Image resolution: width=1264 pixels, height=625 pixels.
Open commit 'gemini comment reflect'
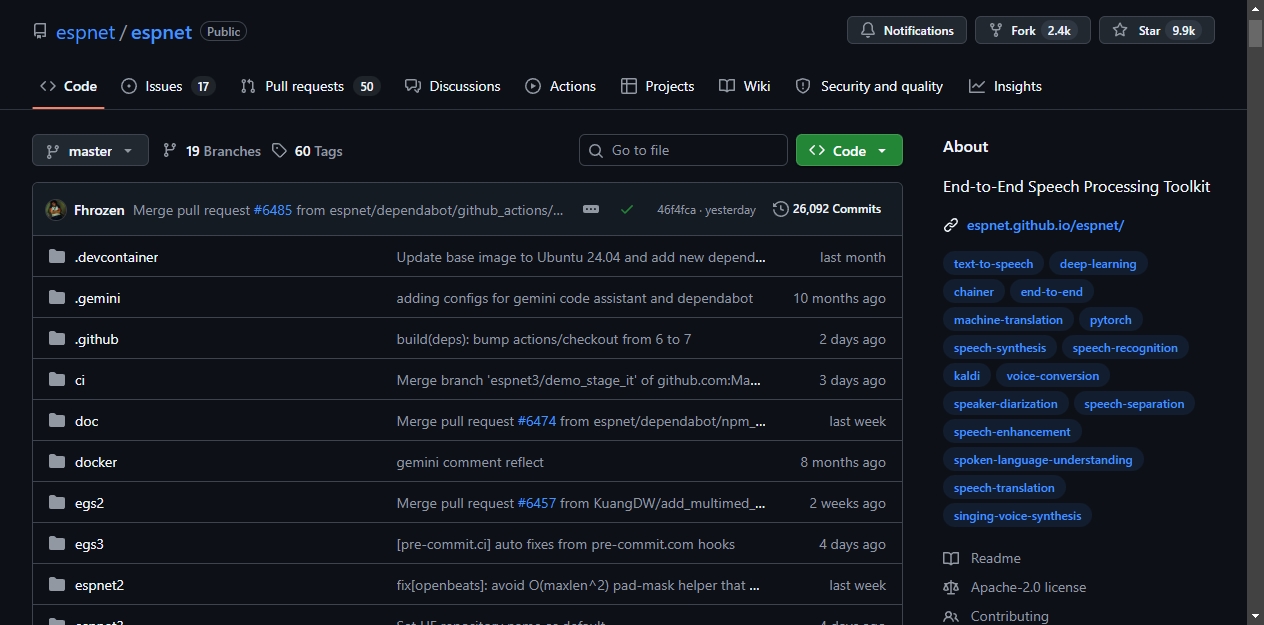(x=470, y=462)
